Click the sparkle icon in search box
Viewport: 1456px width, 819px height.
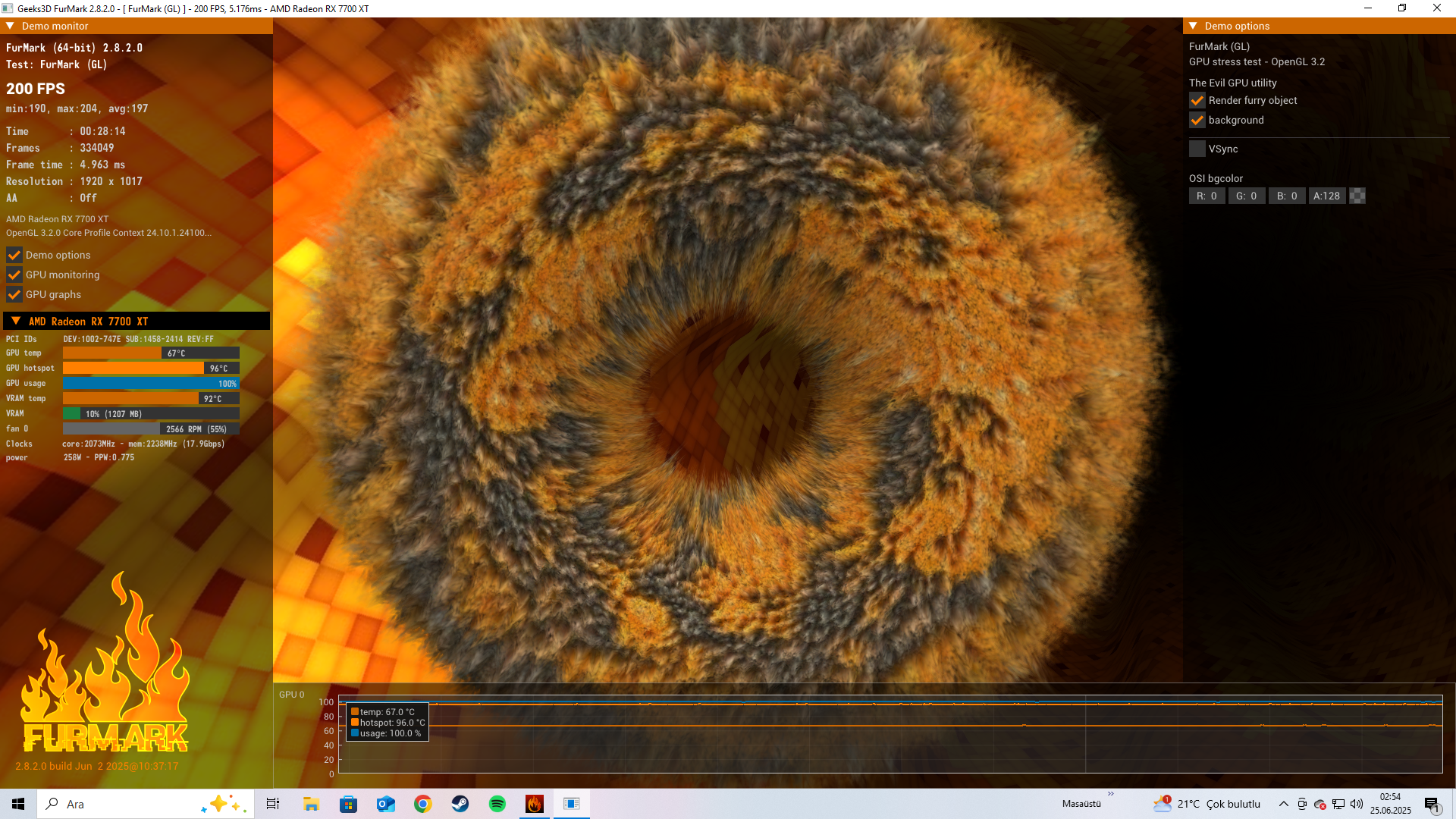click(x=224, y=804)
